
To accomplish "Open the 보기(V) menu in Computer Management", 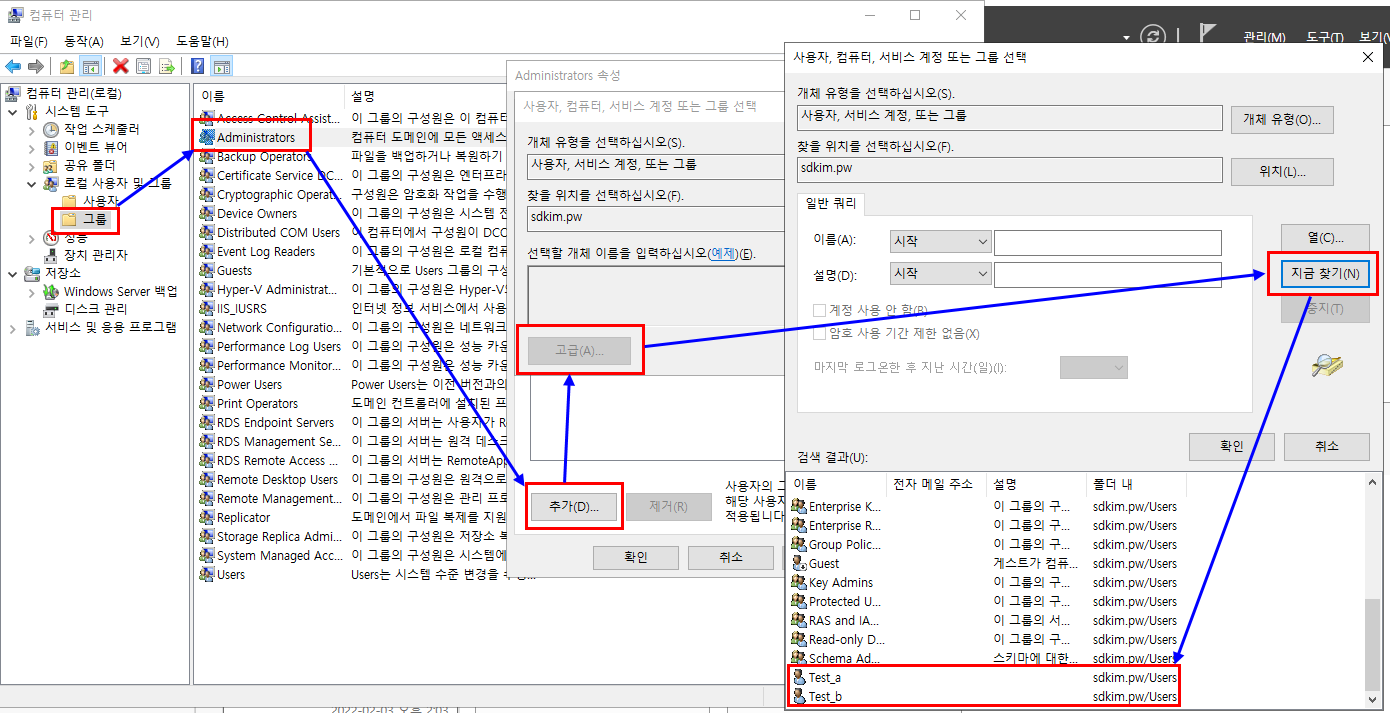I will [140, 41].
